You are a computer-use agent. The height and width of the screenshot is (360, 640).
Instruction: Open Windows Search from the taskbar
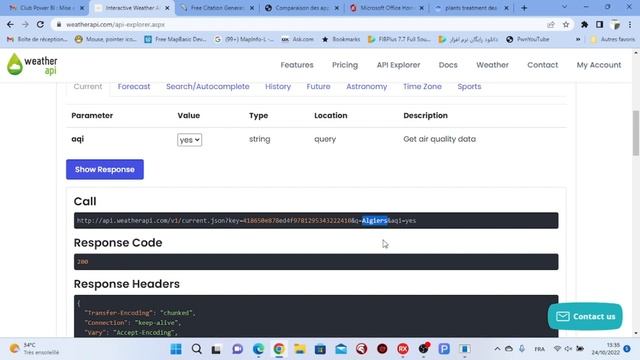pos(196,349)
